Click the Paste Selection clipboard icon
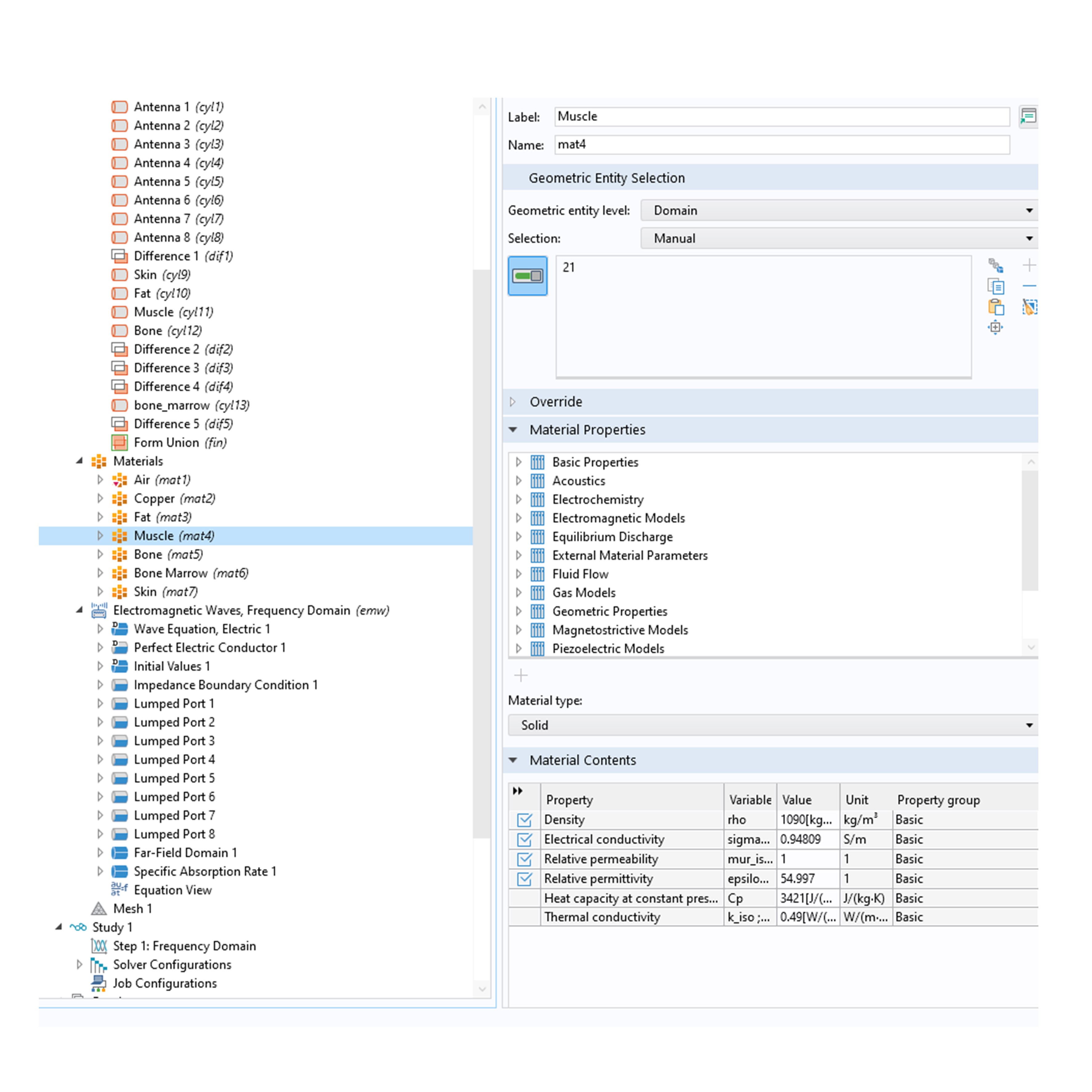This screenshot has height=1092, width=1092. point(995,307)
